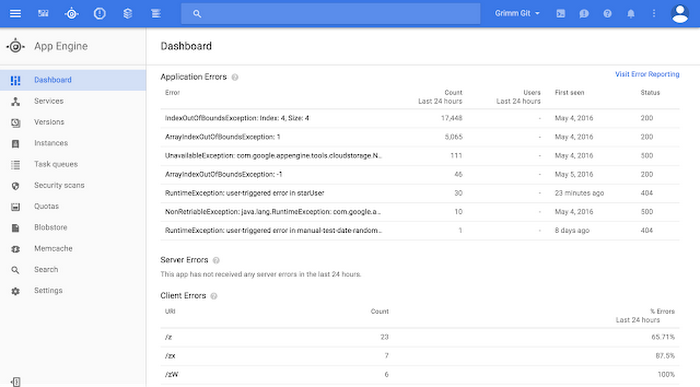Open the help question mark icon
Screen dimensions: 700x387
tap(607, 14)
